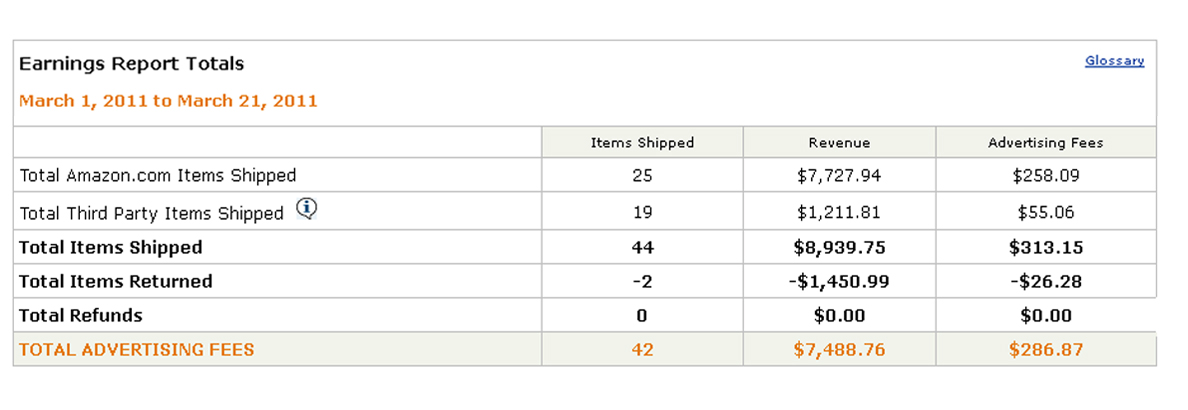Image resolution: width=1188 pixels, height=410 pixels.
Task: Select the Advertising Fees column header
Action: click(1045, 143)
